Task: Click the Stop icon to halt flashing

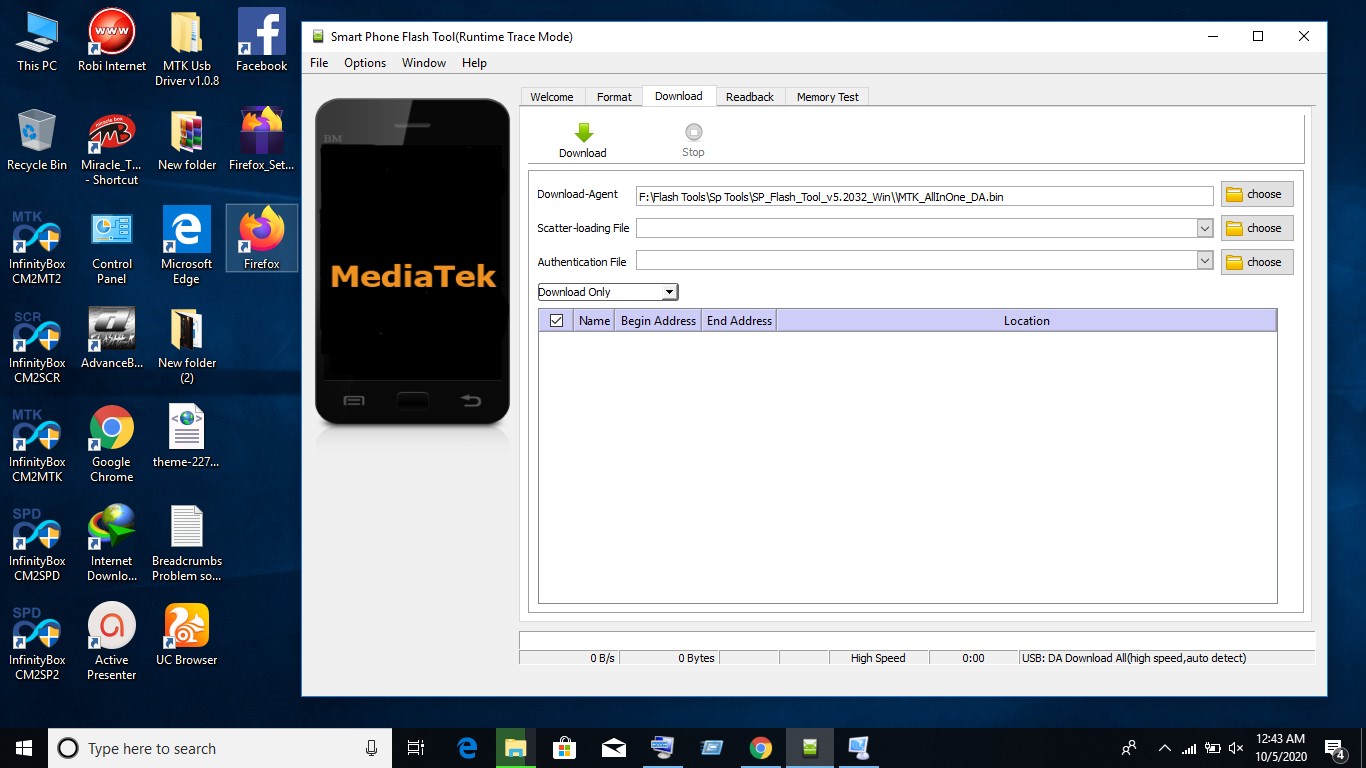Action: coord(693,137)
